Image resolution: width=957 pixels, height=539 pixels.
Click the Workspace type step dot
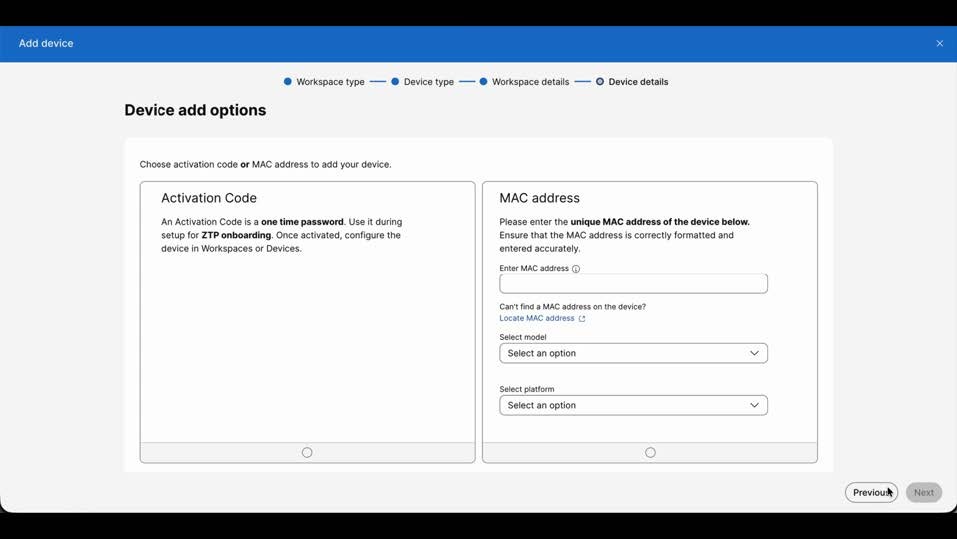coord(288,82)
